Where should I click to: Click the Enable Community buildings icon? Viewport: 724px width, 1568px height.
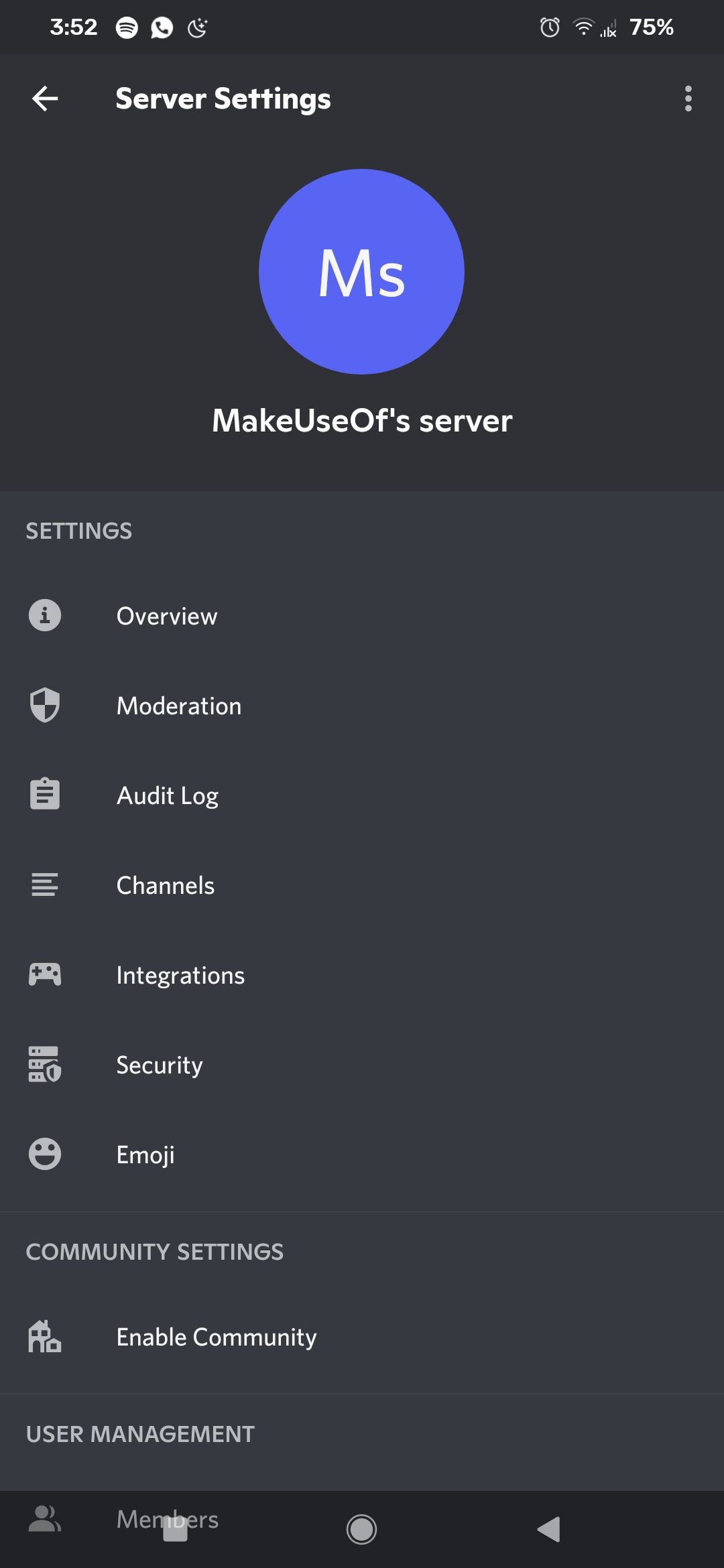tap(45, 1336)
